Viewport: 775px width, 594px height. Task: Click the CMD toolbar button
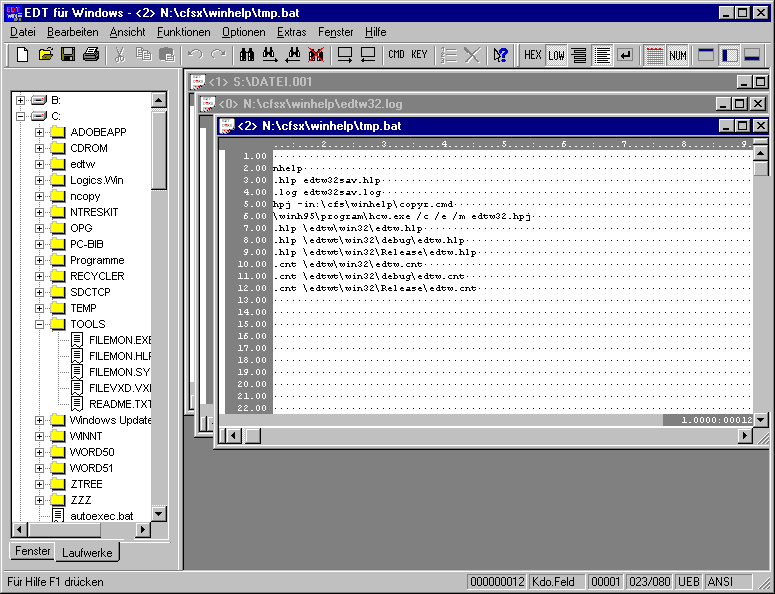click(396, 55)
